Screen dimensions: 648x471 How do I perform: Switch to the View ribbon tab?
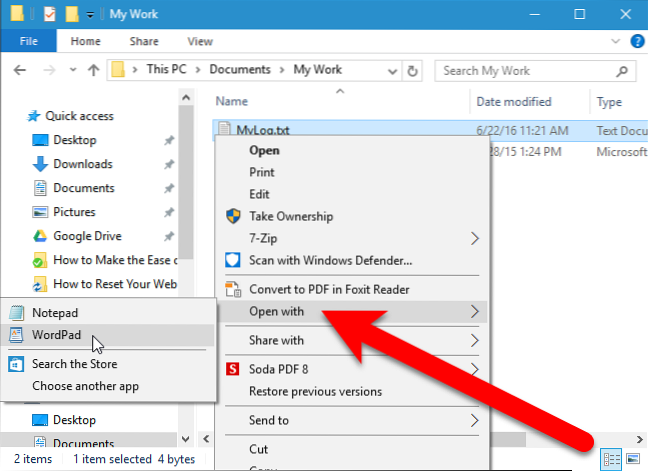[199, 41]
